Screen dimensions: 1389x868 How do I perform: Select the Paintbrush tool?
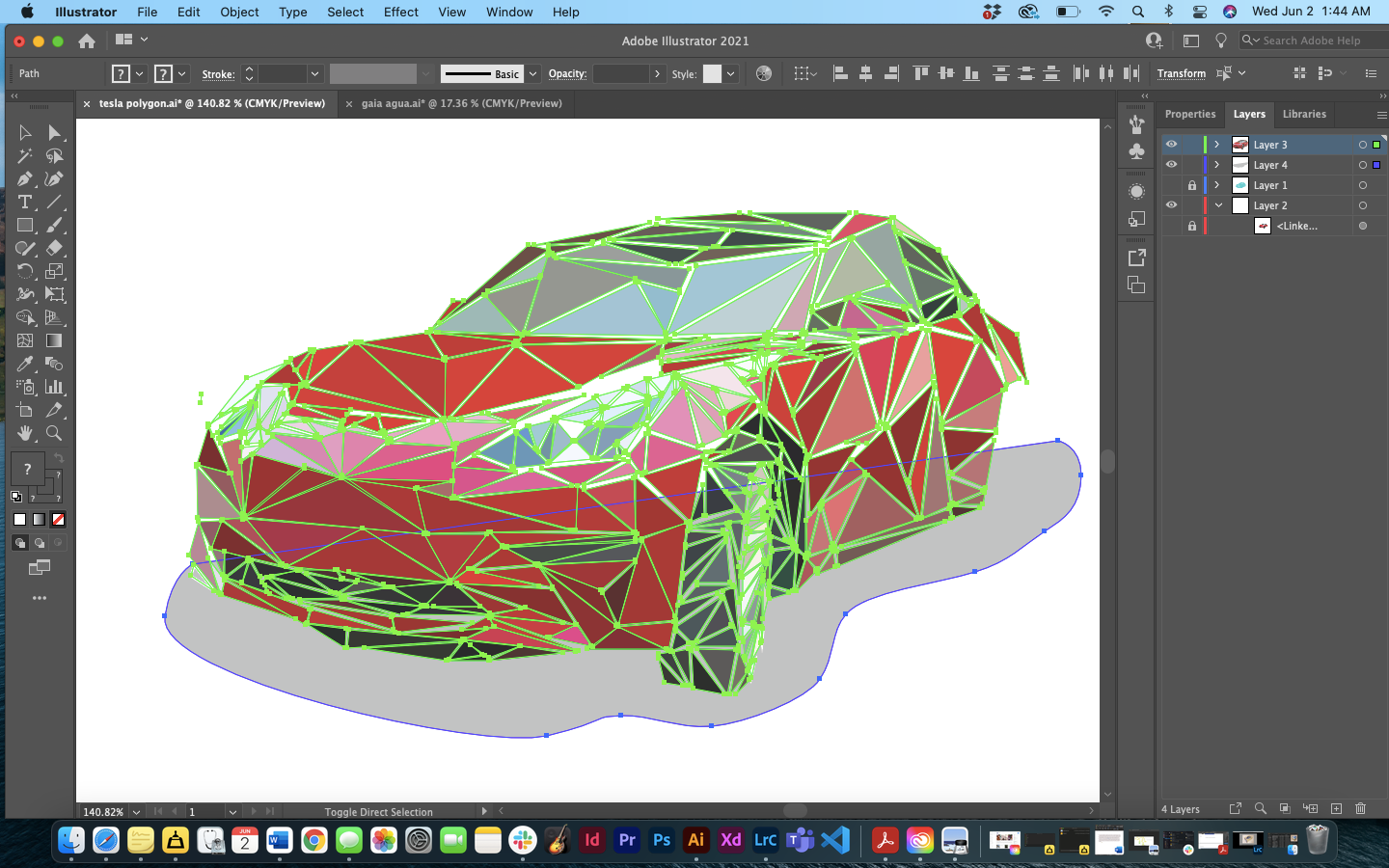pos(54,225)
